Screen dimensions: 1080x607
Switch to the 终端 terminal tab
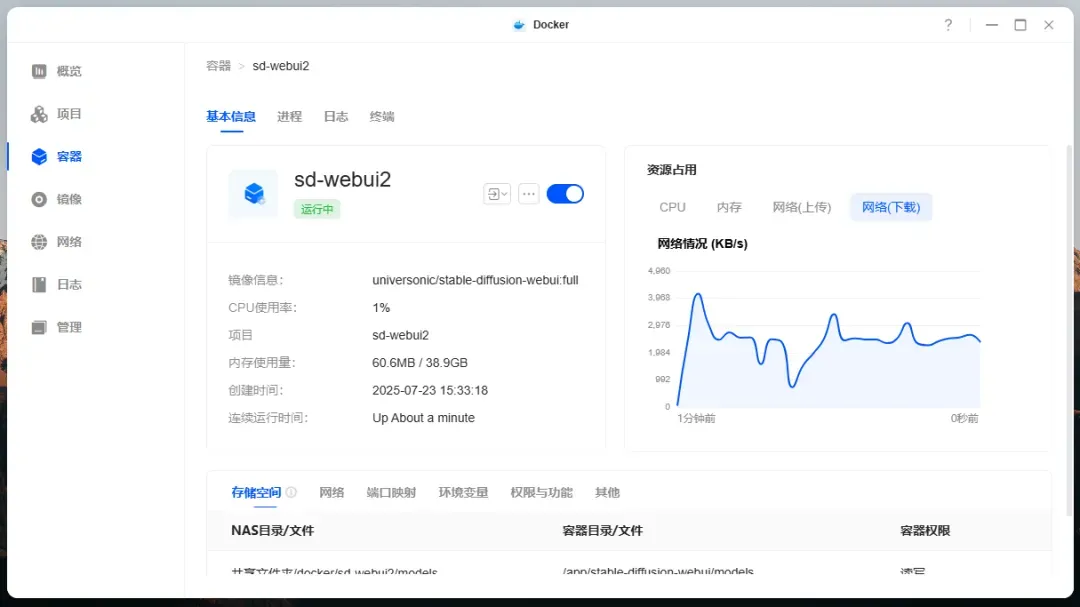(382, 116)
